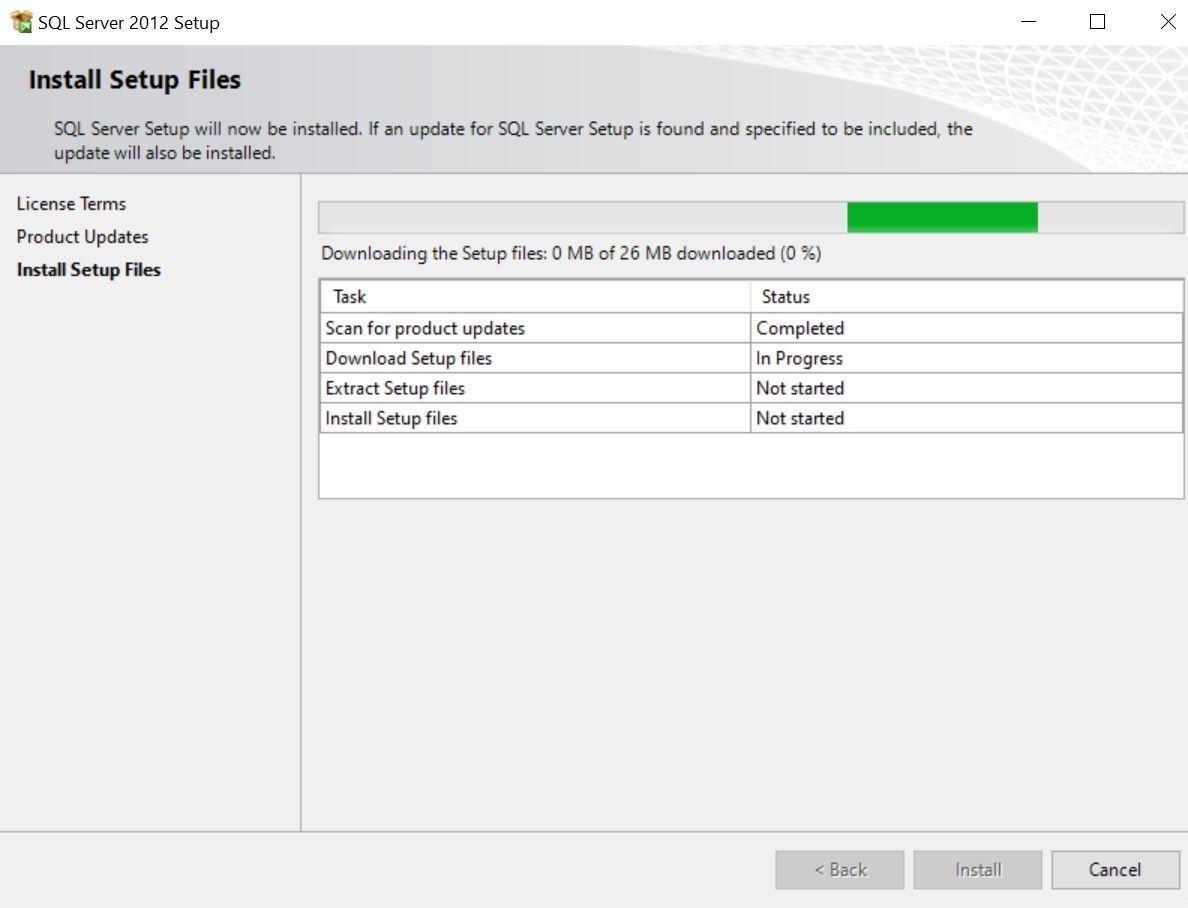Click the Completed status cell
Screen dimensions: 1188x908
point(800,328)
